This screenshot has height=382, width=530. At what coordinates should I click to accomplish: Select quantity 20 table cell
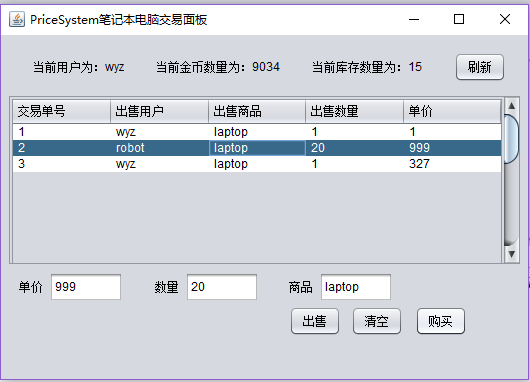pos(355,148)
